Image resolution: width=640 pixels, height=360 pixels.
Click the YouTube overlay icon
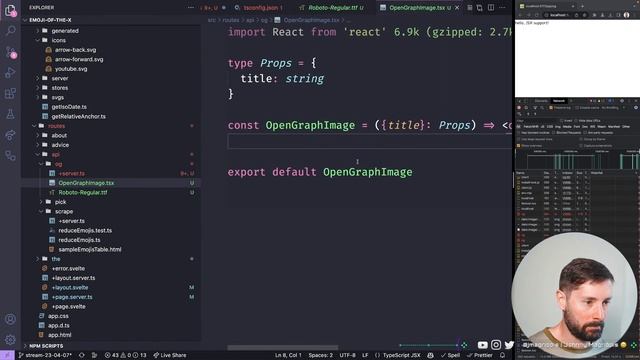point(482,345)
